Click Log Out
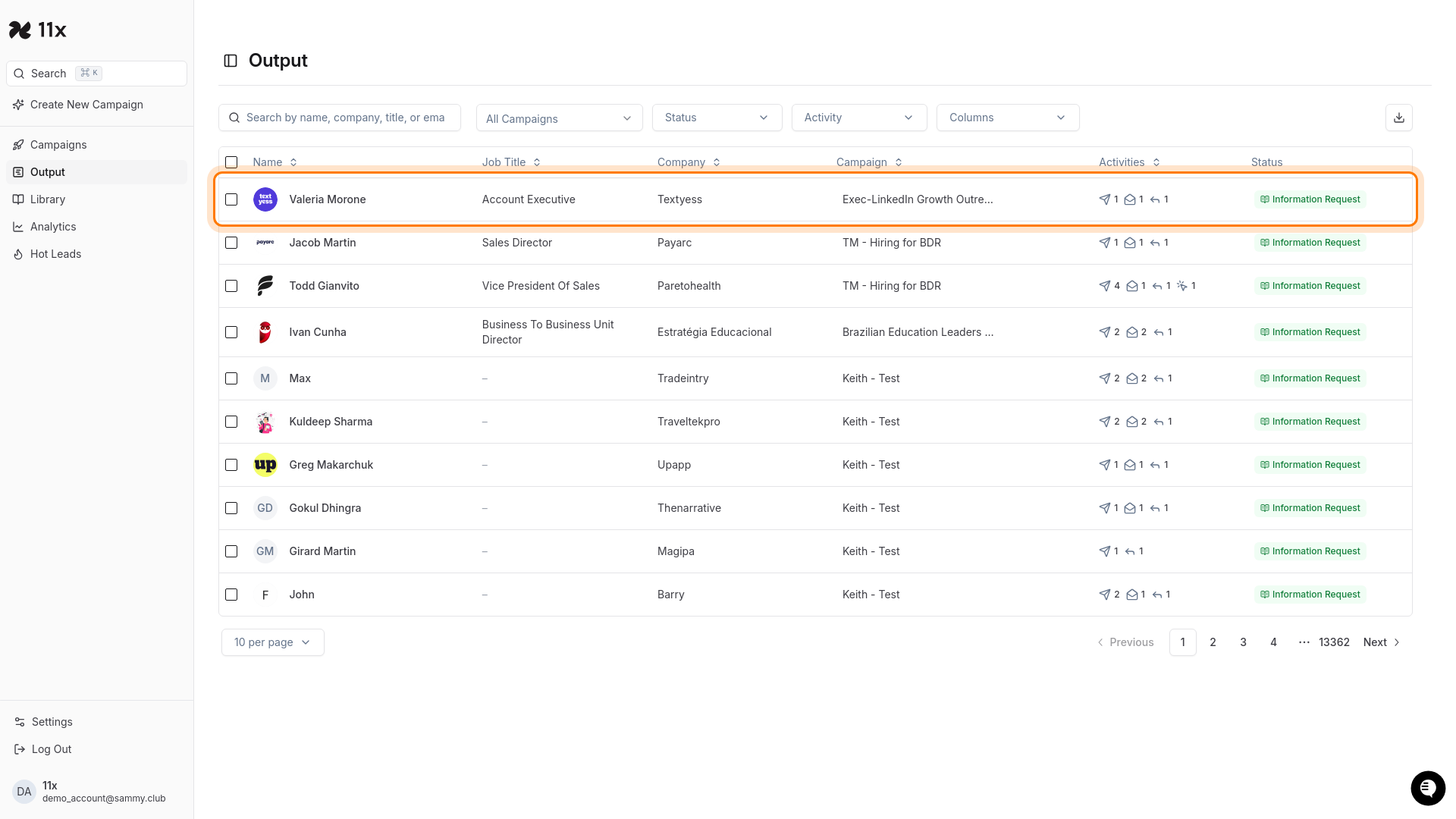1456x819 pixels. coord(96,749)
